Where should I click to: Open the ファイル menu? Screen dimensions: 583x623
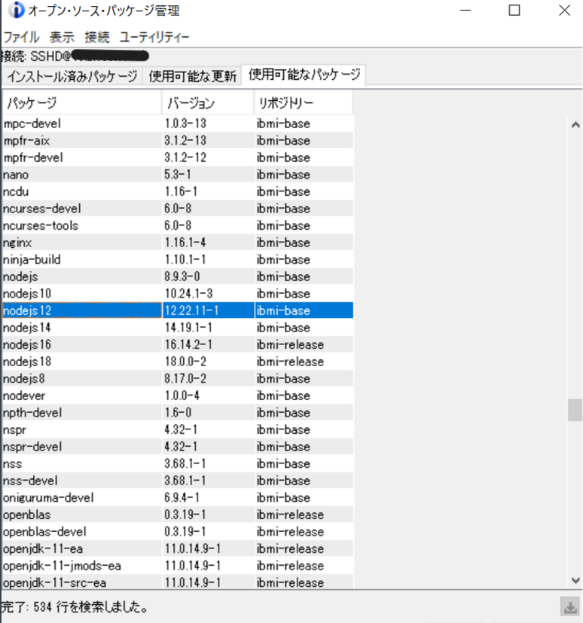21,37
